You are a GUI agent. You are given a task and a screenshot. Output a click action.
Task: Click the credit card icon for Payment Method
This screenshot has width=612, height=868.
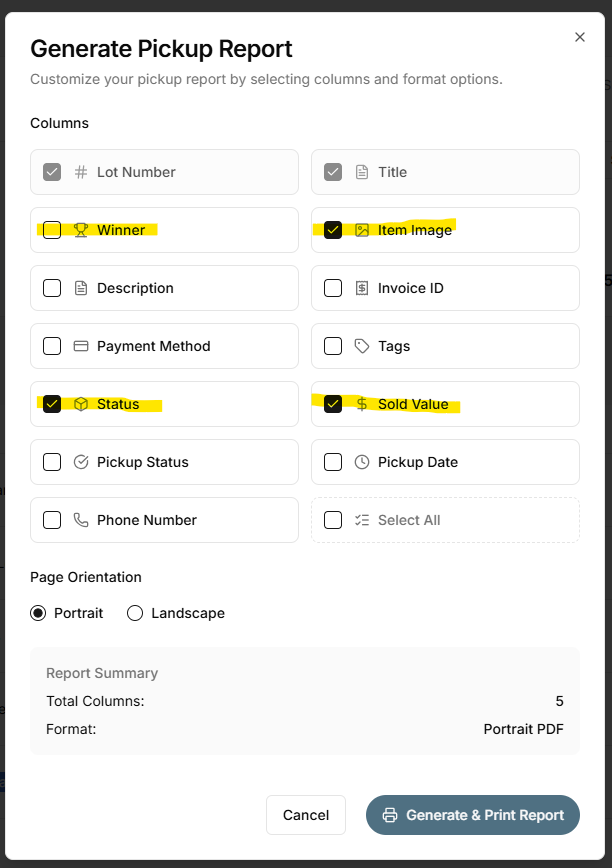click(81, 346)
